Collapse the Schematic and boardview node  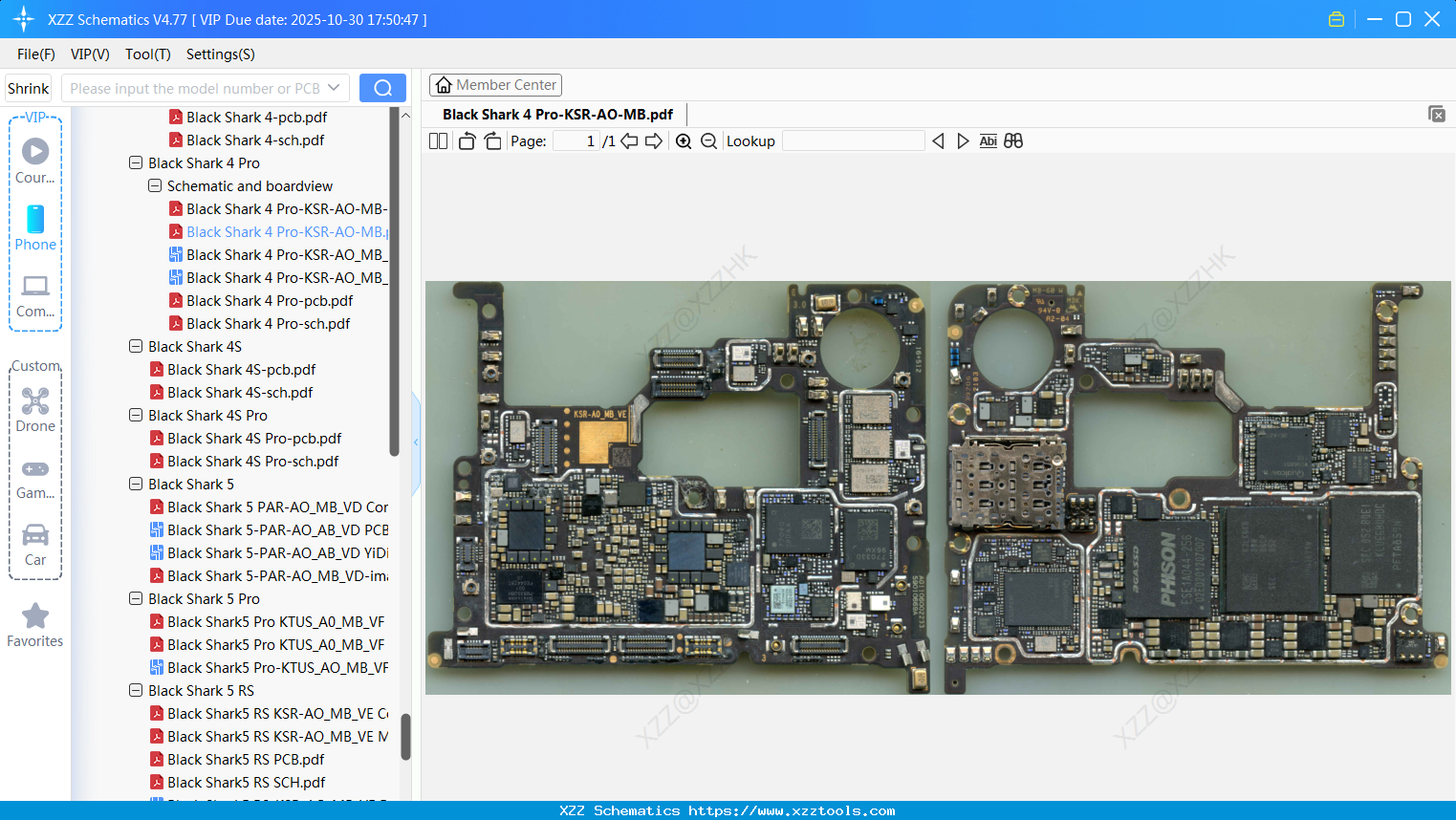(155, 186)
